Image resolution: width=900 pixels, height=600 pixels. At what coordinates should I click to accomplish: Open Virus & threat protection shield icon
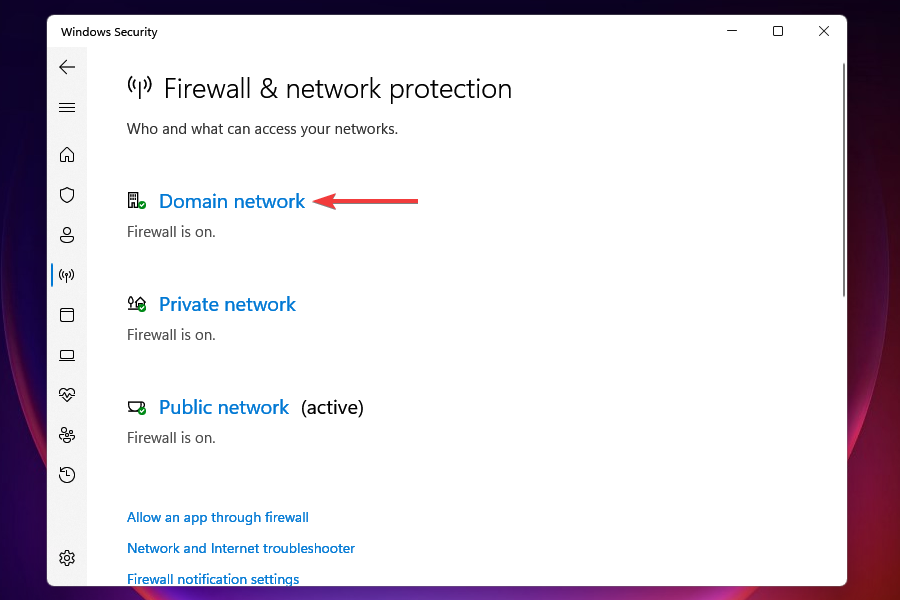point(67,195)
